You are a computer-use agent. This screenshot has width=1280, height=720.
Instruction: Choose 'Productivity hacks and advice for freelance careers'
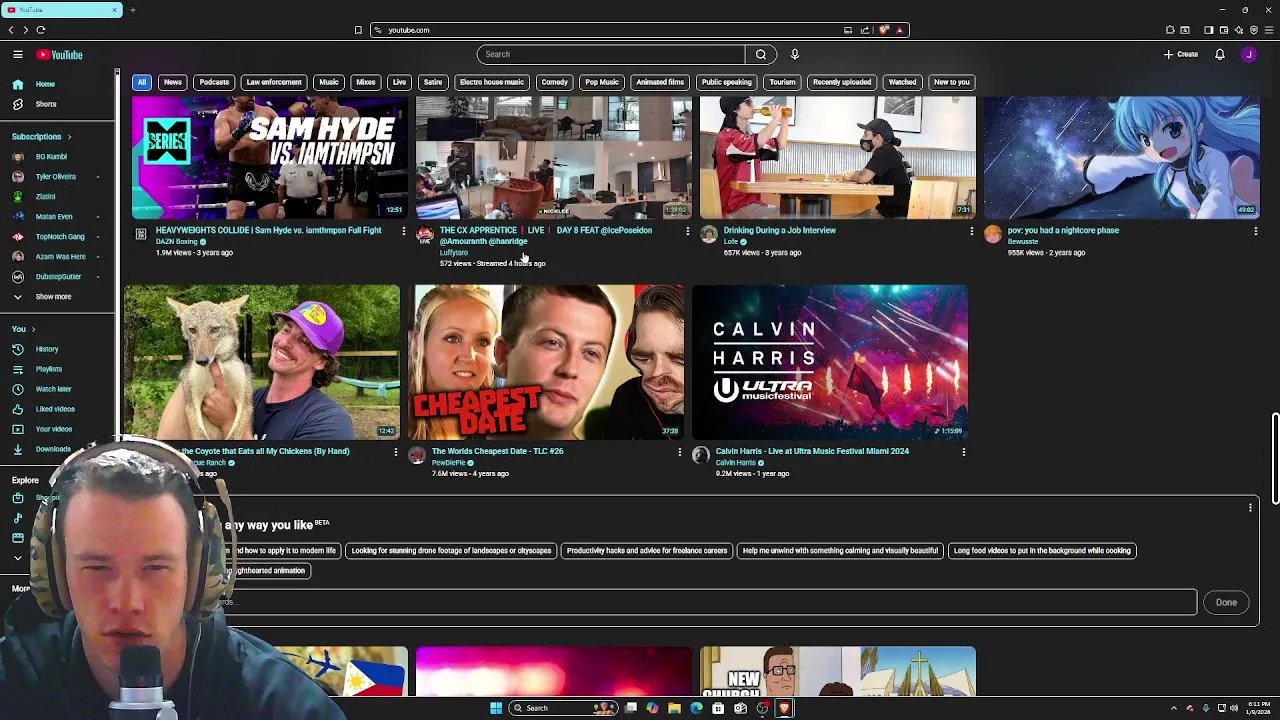coord(647,551)
